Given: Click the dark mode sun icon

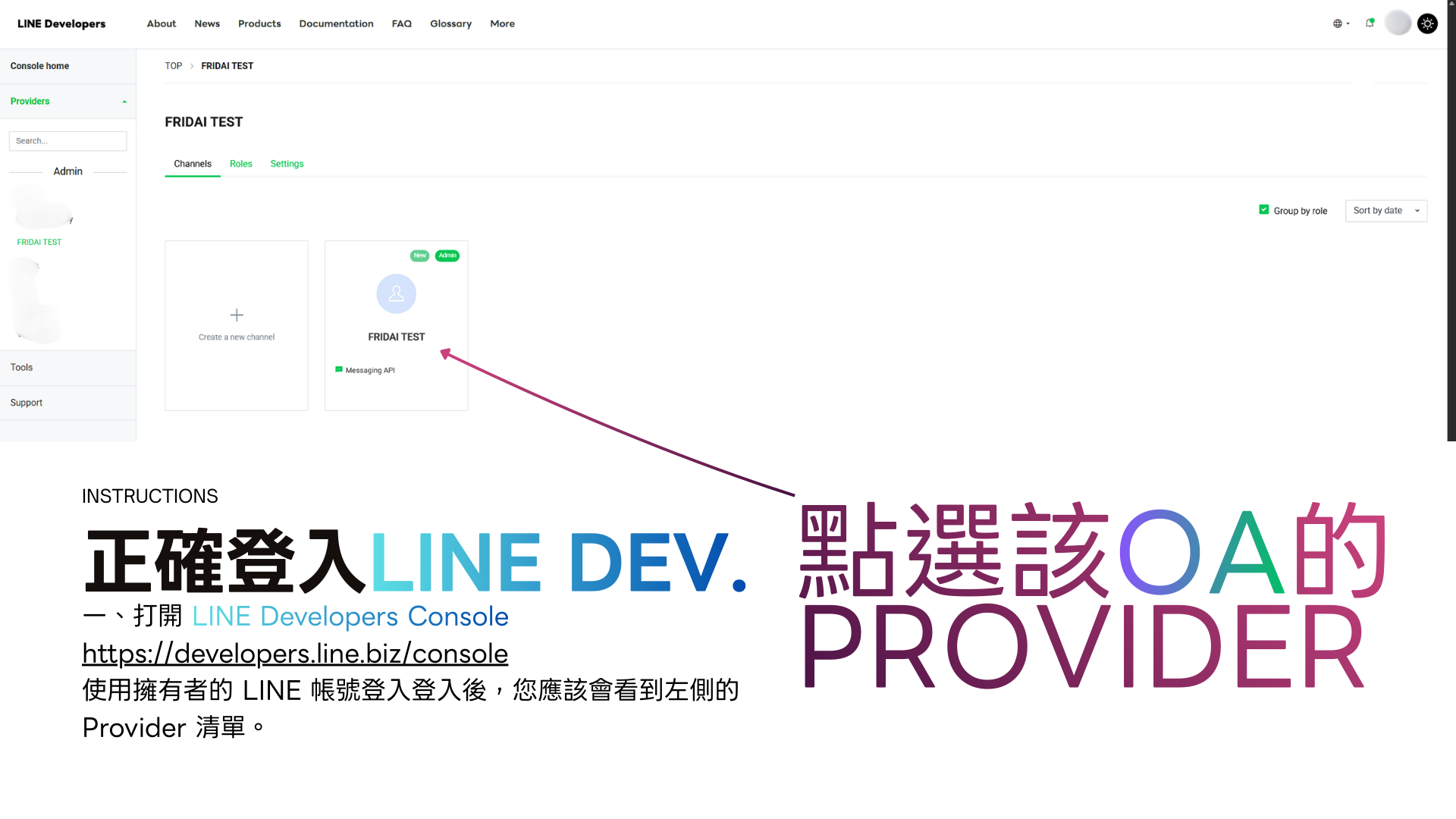Looking at the screenshot, I should [1428, 24].
